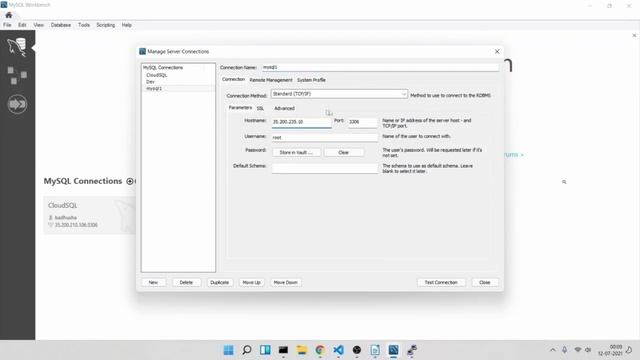Open the CloudSQL connection tile
Image resolution: width=640 pixels, height=360 pixels.
click(90, 215)
